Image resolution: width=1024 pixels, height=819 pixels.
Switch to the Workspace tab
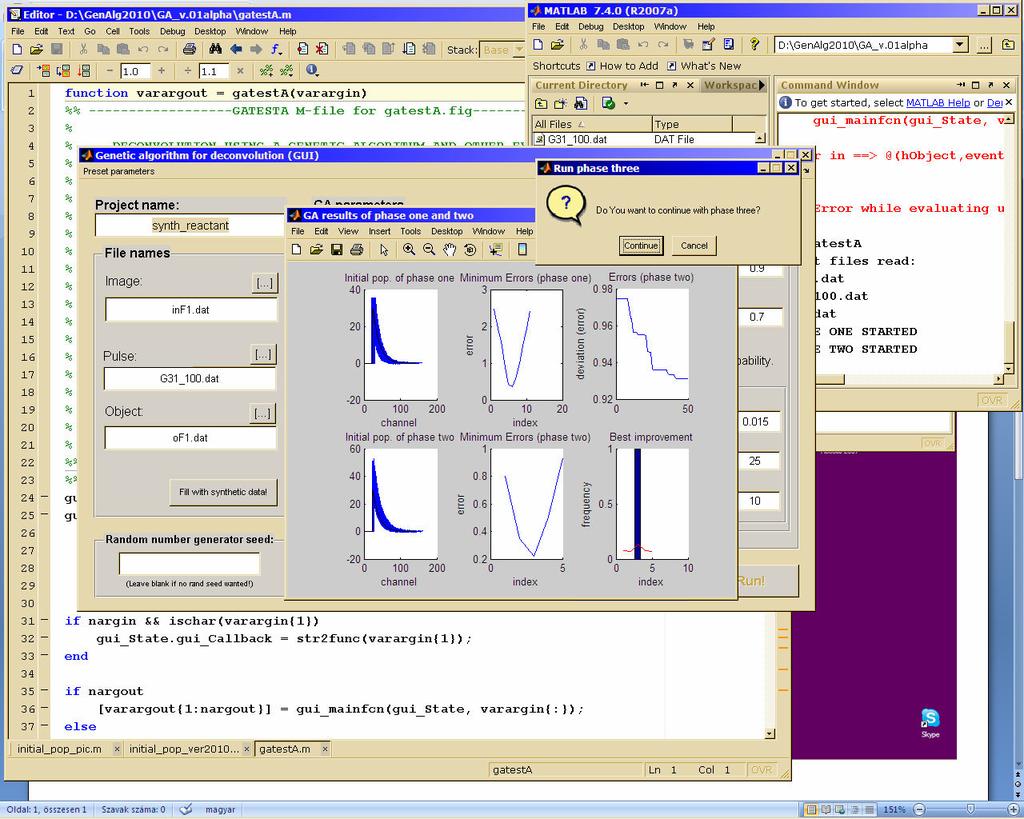click(730, 85)
